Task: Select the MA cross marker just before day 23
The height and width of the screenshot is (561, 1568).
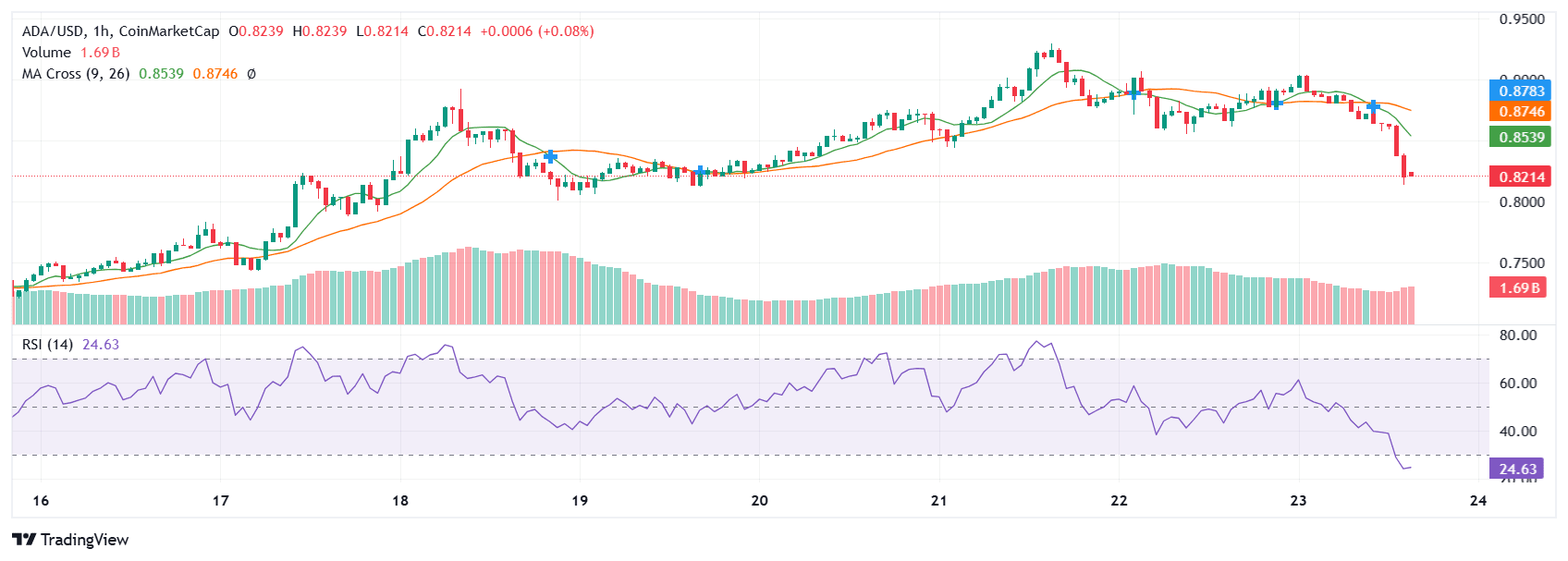Action: (x=1275, y=103)
